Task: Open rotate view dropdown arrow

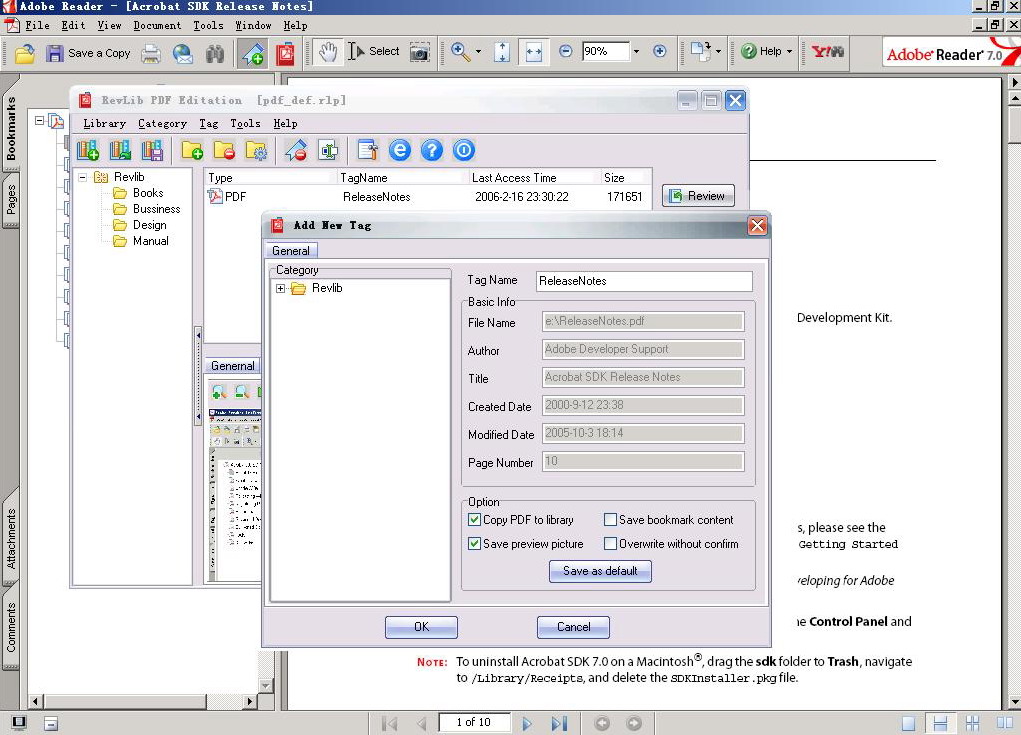Action: [x=718, y=51]
